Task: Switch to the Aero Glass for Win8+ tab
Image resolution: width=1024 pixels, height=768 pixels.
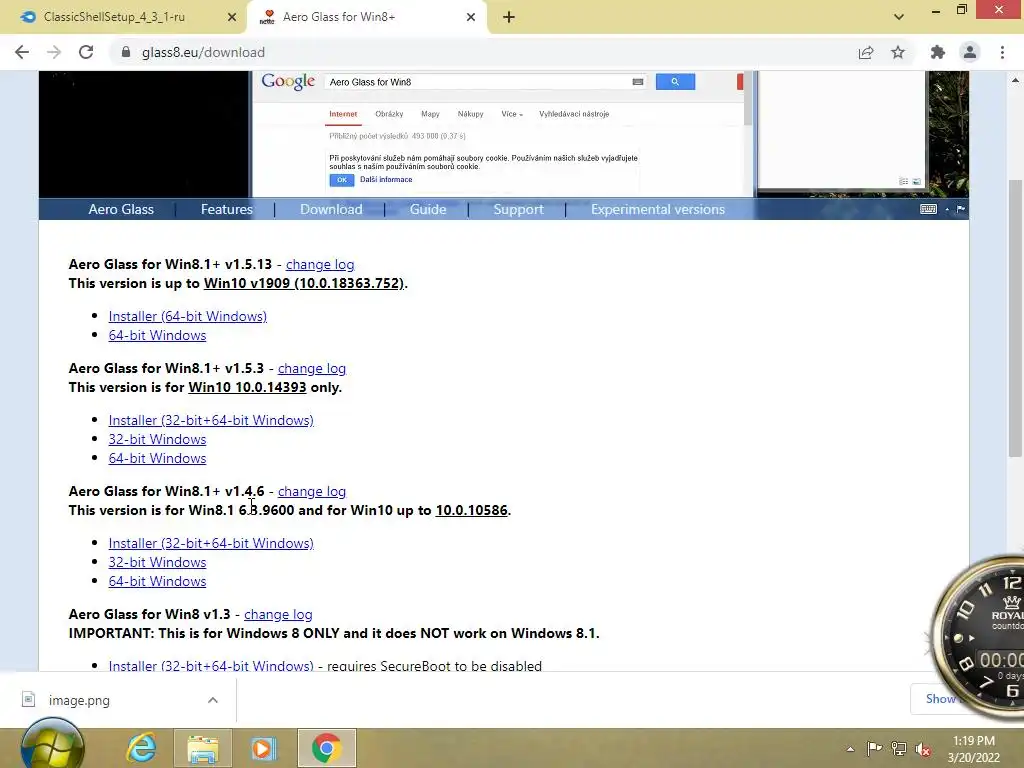Action: [366, 17]
